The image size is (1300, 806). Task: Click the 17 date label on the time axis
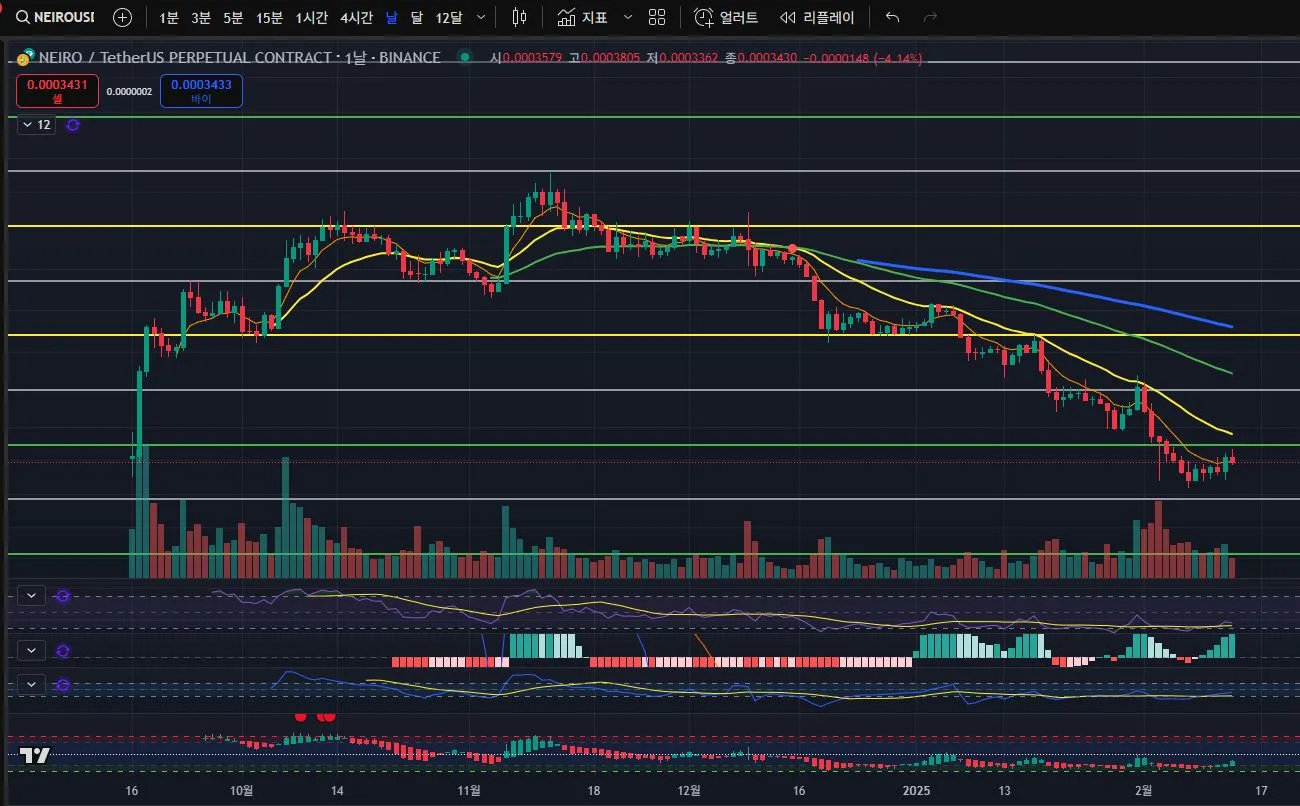click(1260, 790)
